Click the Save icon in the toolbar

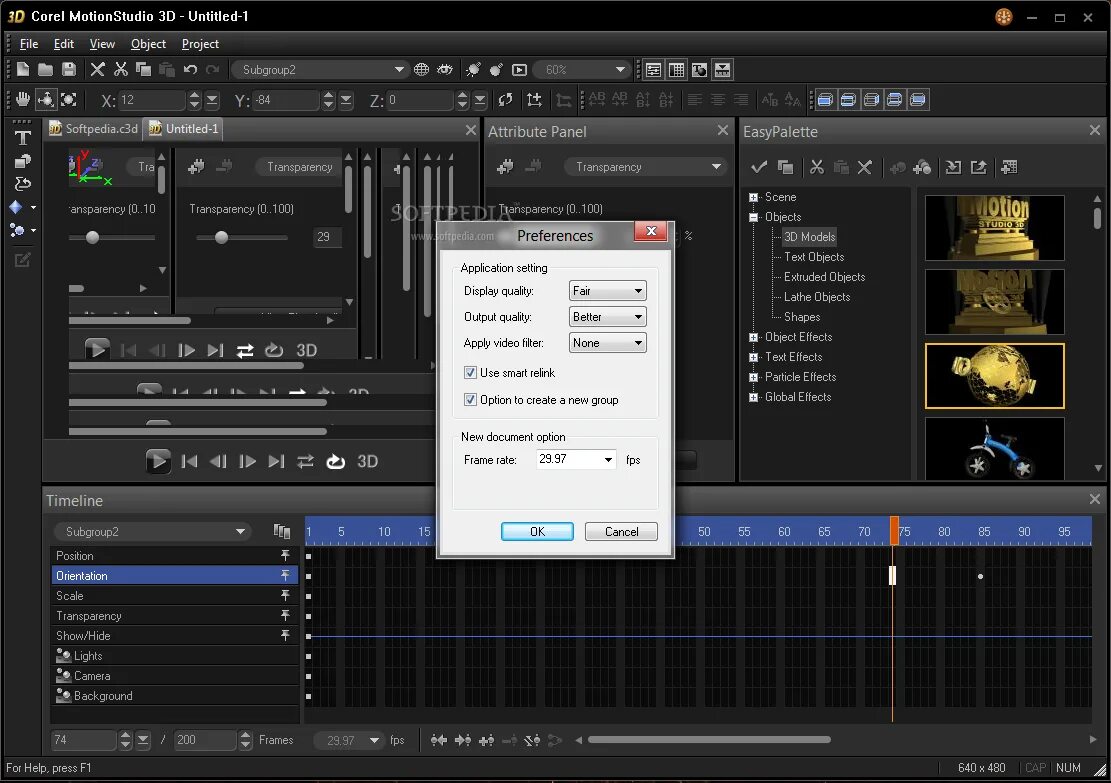(x=68, y=69)
